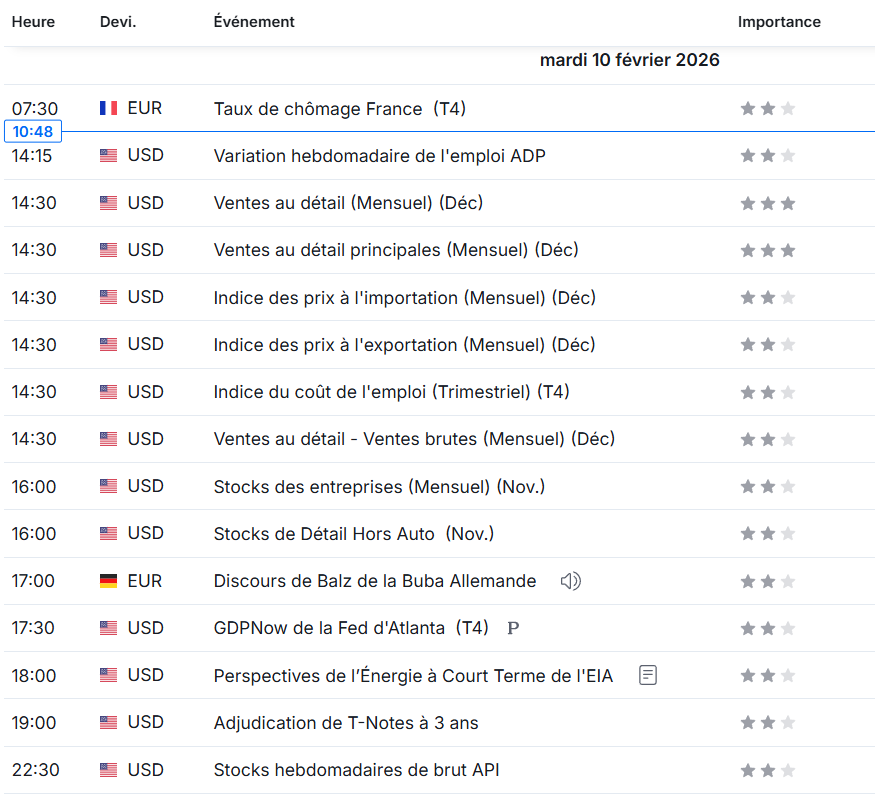The height and width of the screenshot is (797, 875).
Task: Click the 14:15 time cell
Action: point(32,156)
